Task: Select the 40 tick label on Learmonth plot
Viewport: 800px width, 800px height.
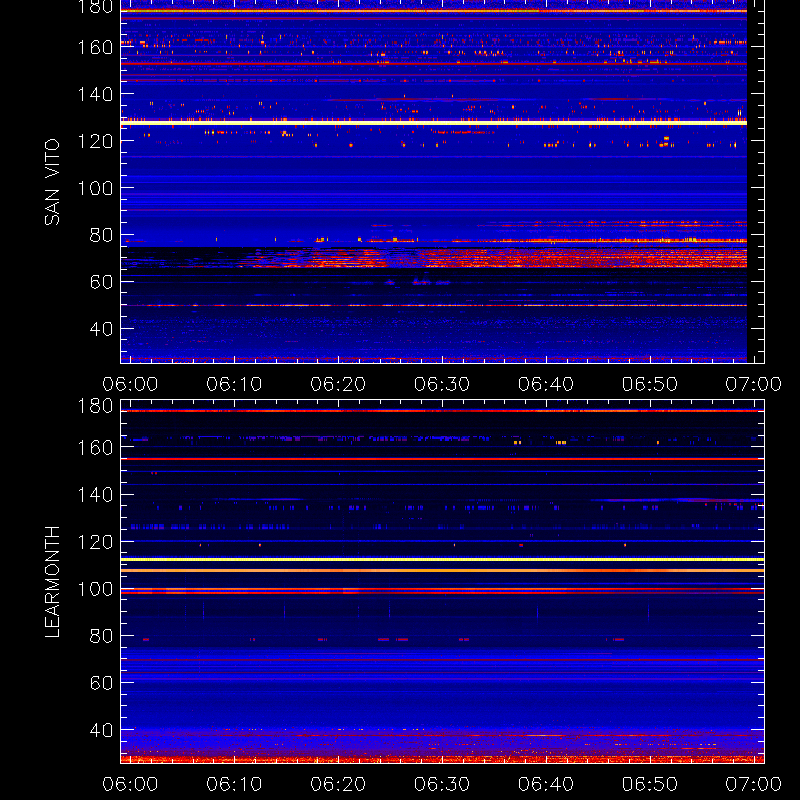Action: point(101,730)
